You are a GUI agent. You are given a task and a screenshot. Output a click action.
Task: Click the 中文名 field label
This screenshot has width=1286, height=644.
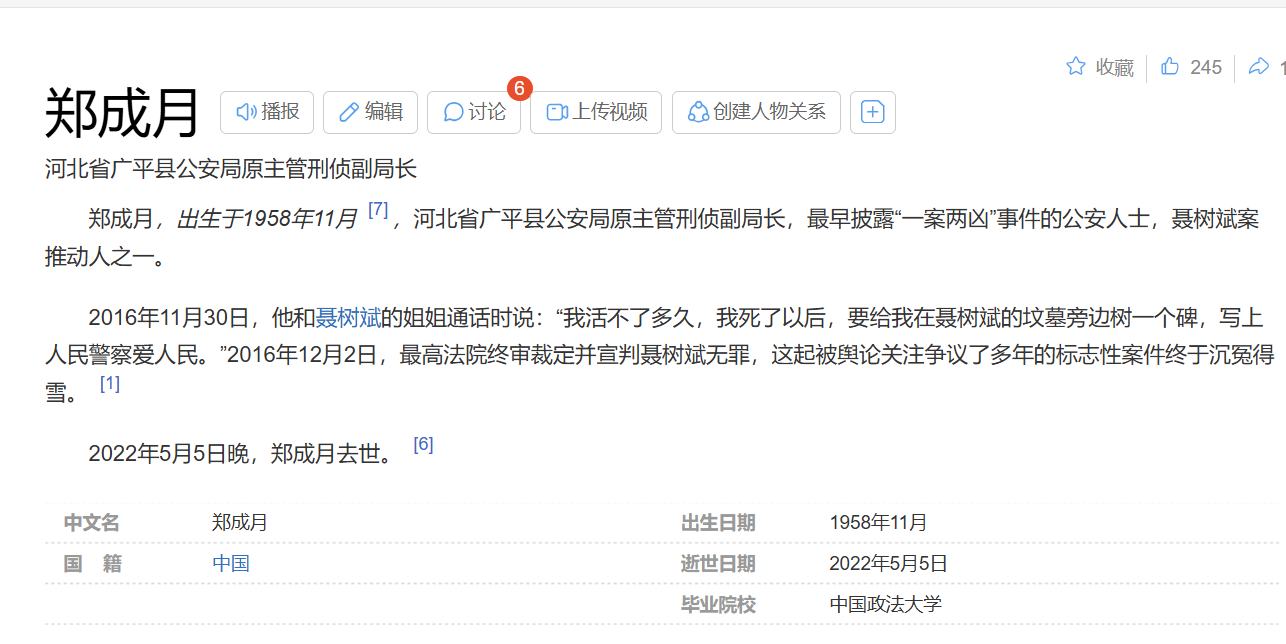tap(92, 522)
